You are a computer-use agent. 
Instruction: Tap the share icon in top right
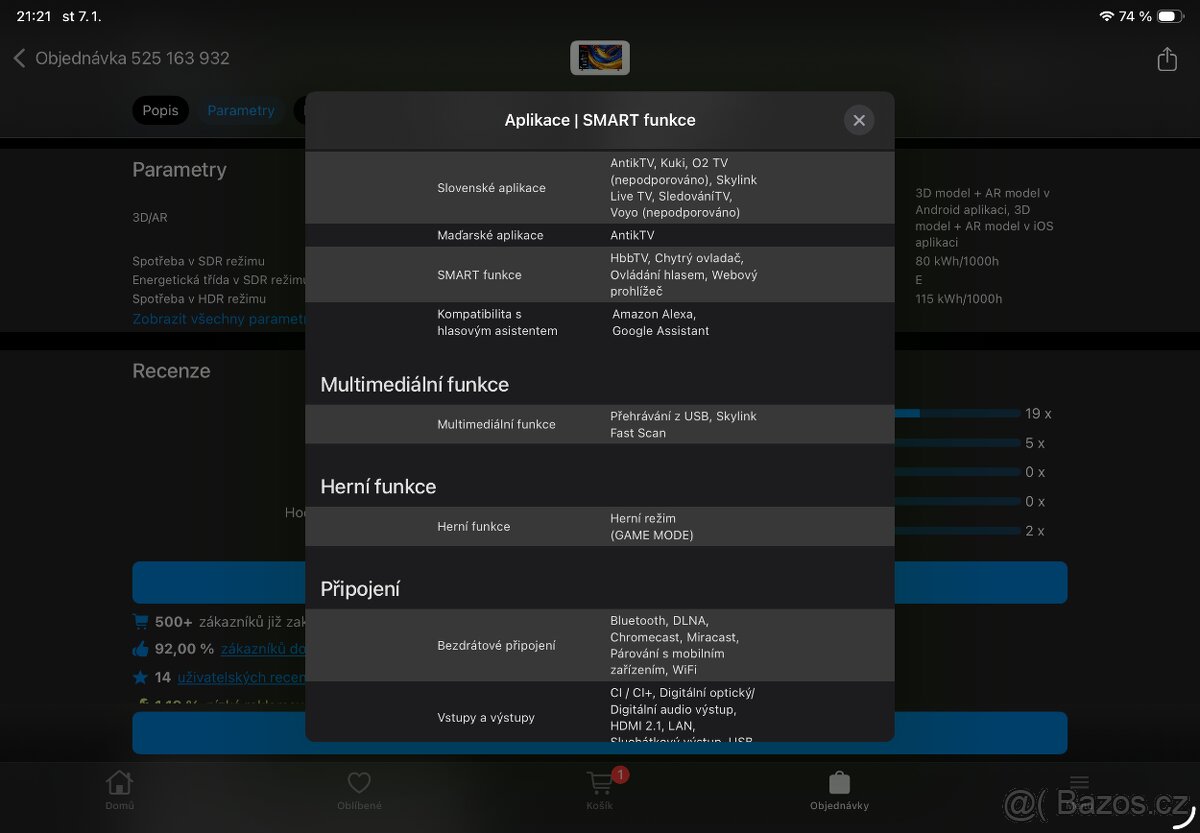pyautogui.click(x=1166, y=59)
